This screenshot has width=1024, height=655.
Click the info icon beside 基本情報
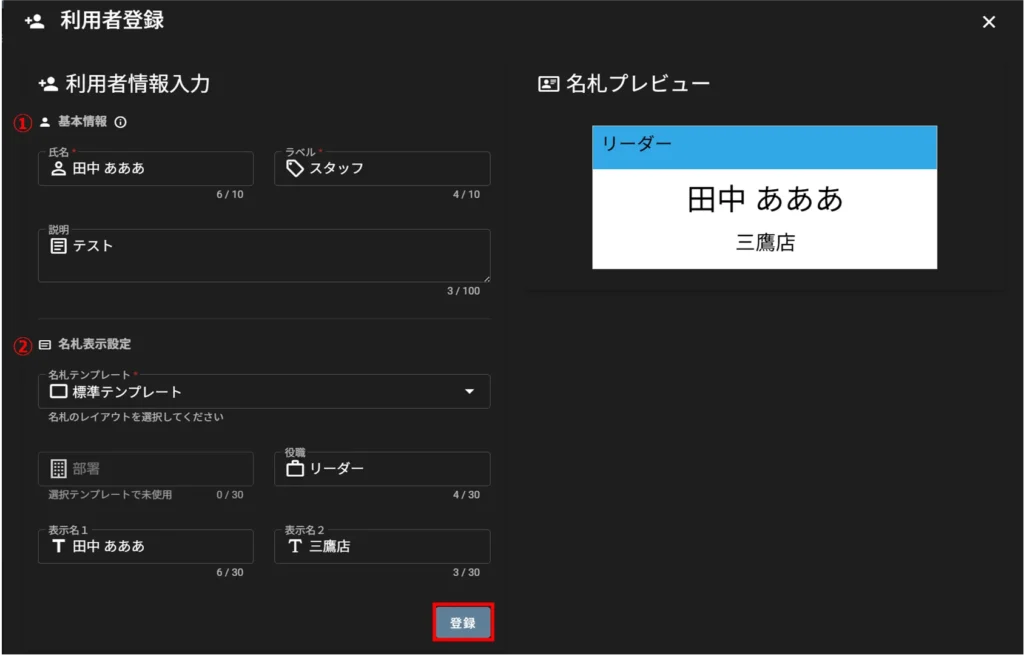pyautogui.click(x=121, y=122)
